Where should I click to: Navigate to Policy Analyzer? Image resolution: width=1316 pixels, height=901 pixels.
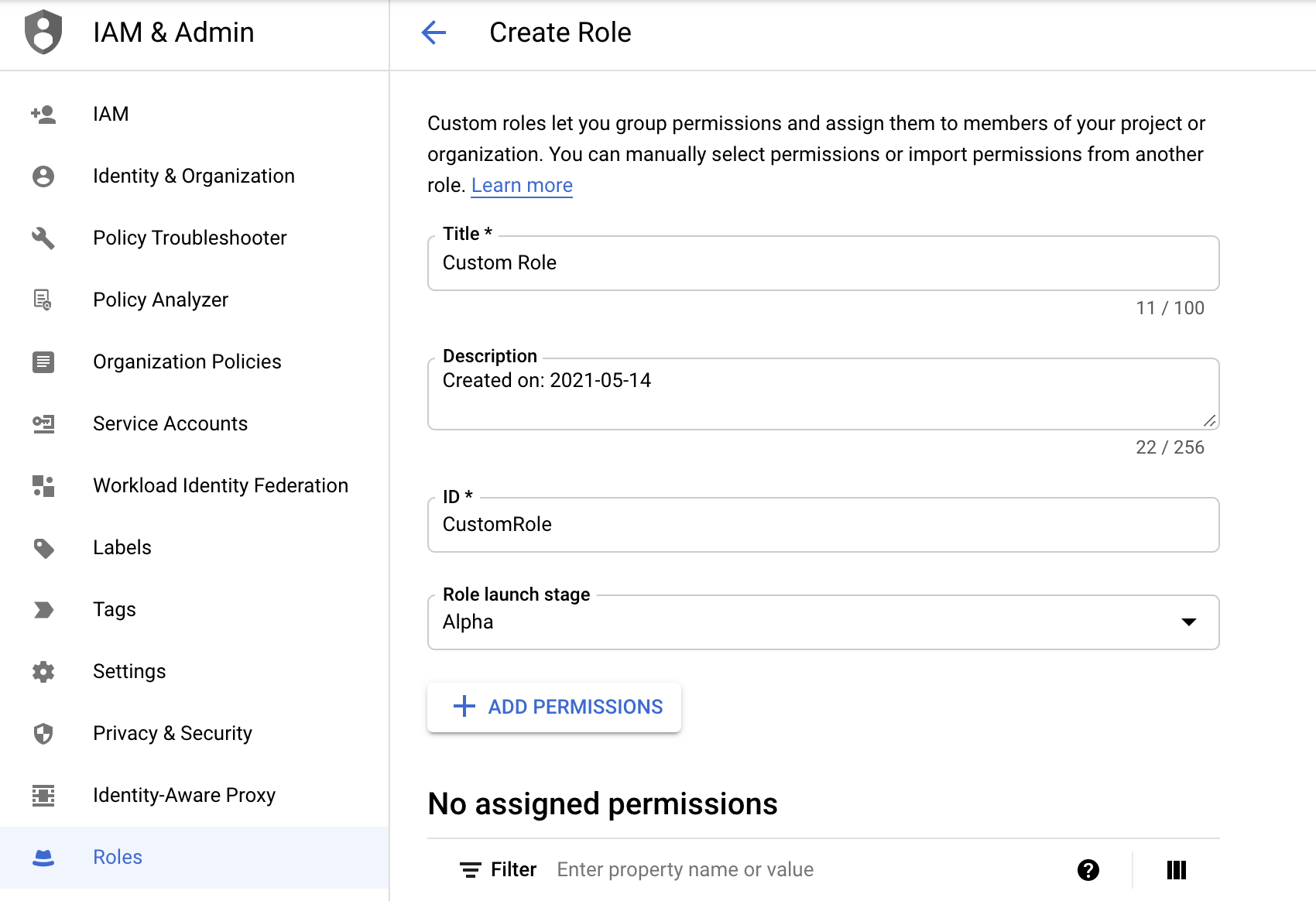[194, 300]
